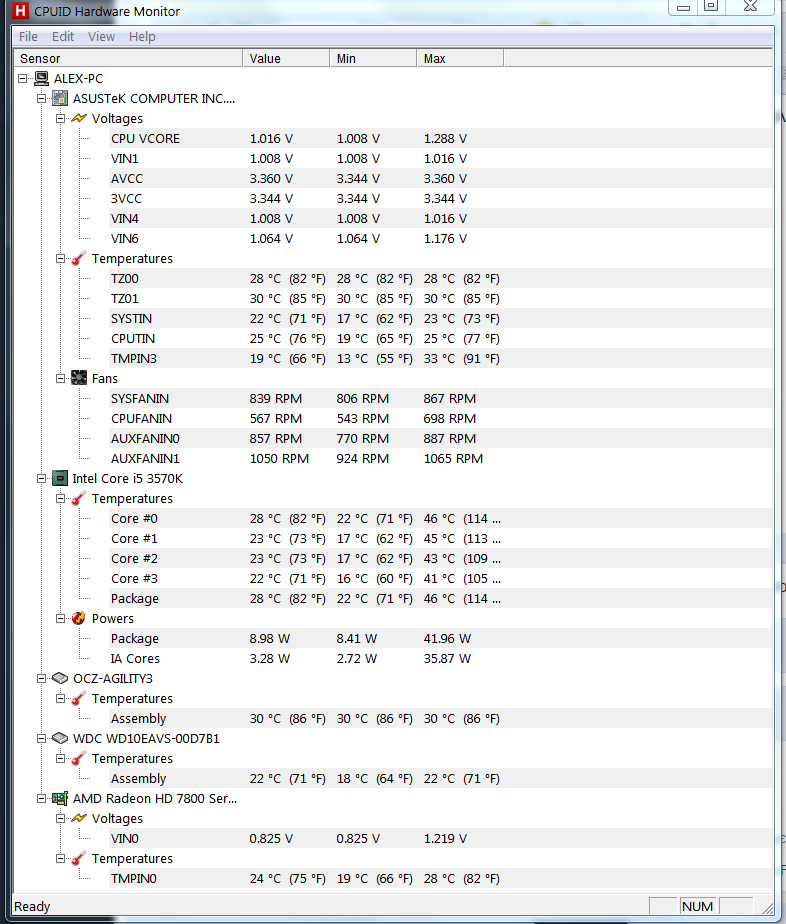Click the Intel Core i5 chip icon
Screen dimensions: 786x924
tap(60, 478)
